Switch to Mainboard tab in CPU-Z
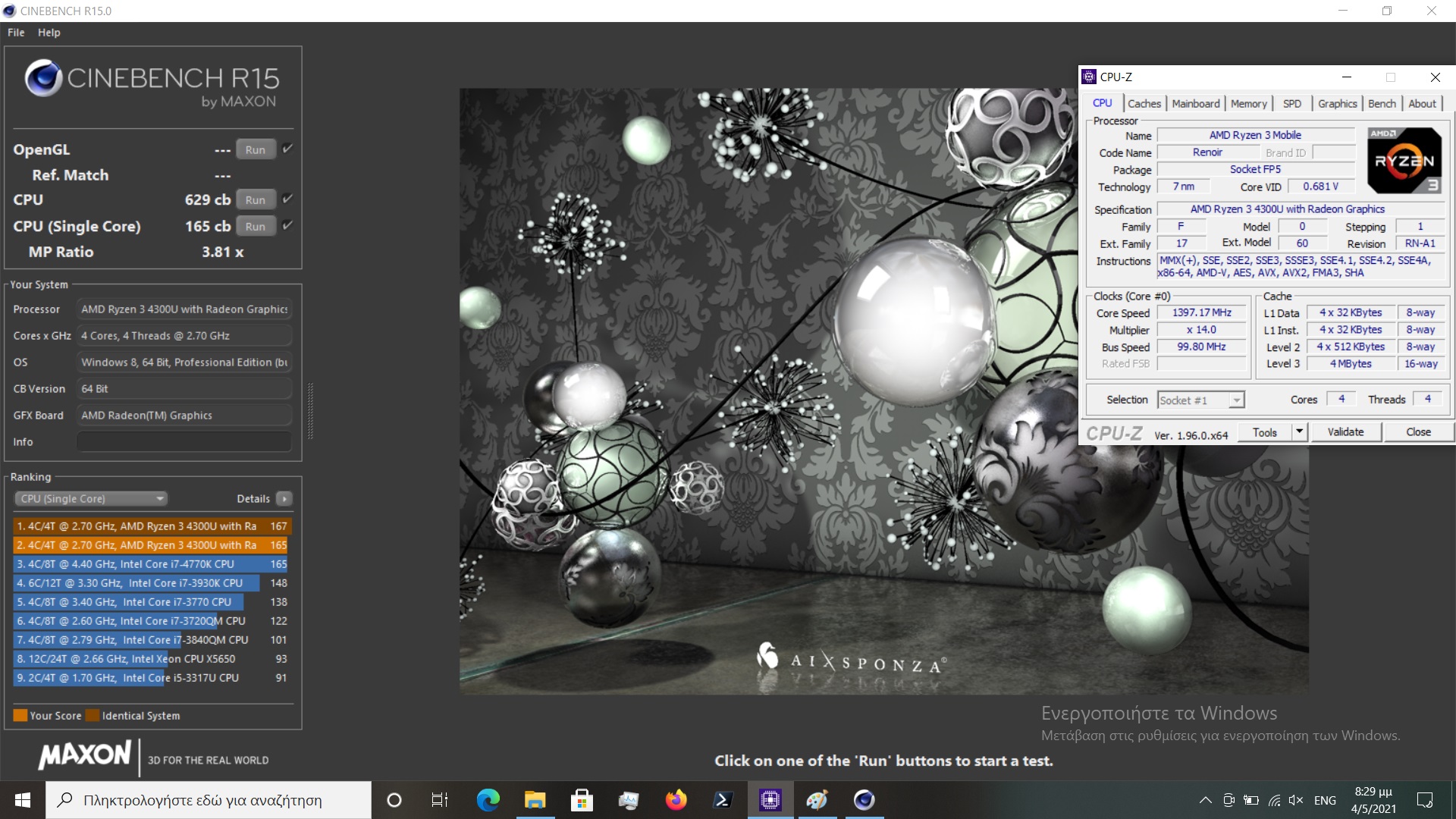This screenshot has width=1456, height=819. pyautogui.click(x=1196, y=103)
